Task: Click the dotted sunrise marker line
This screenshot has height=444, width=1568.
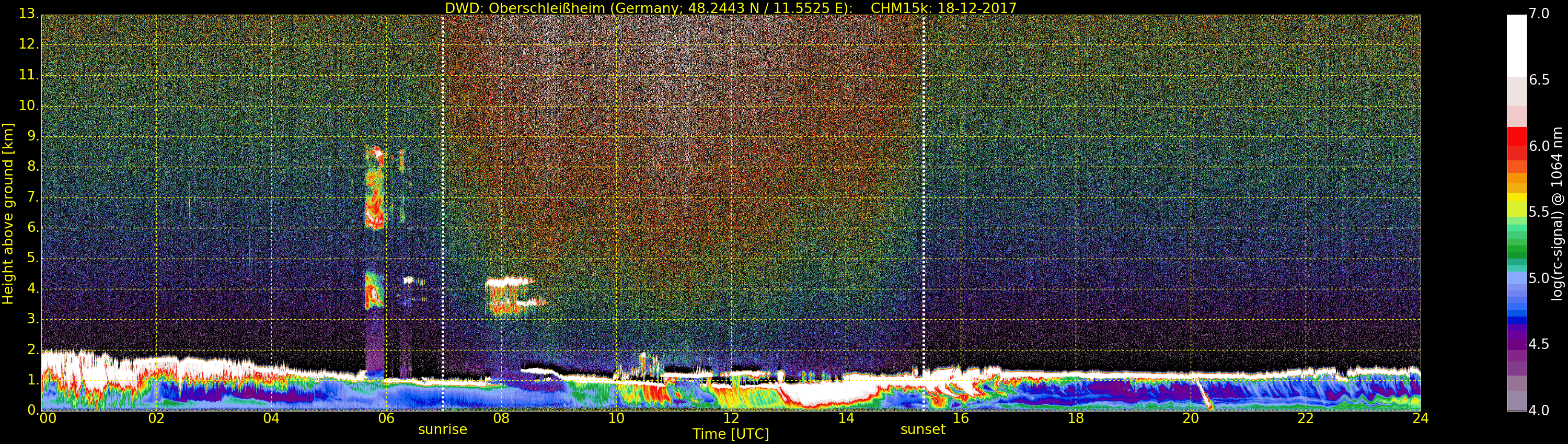Action: pos(443,213)
